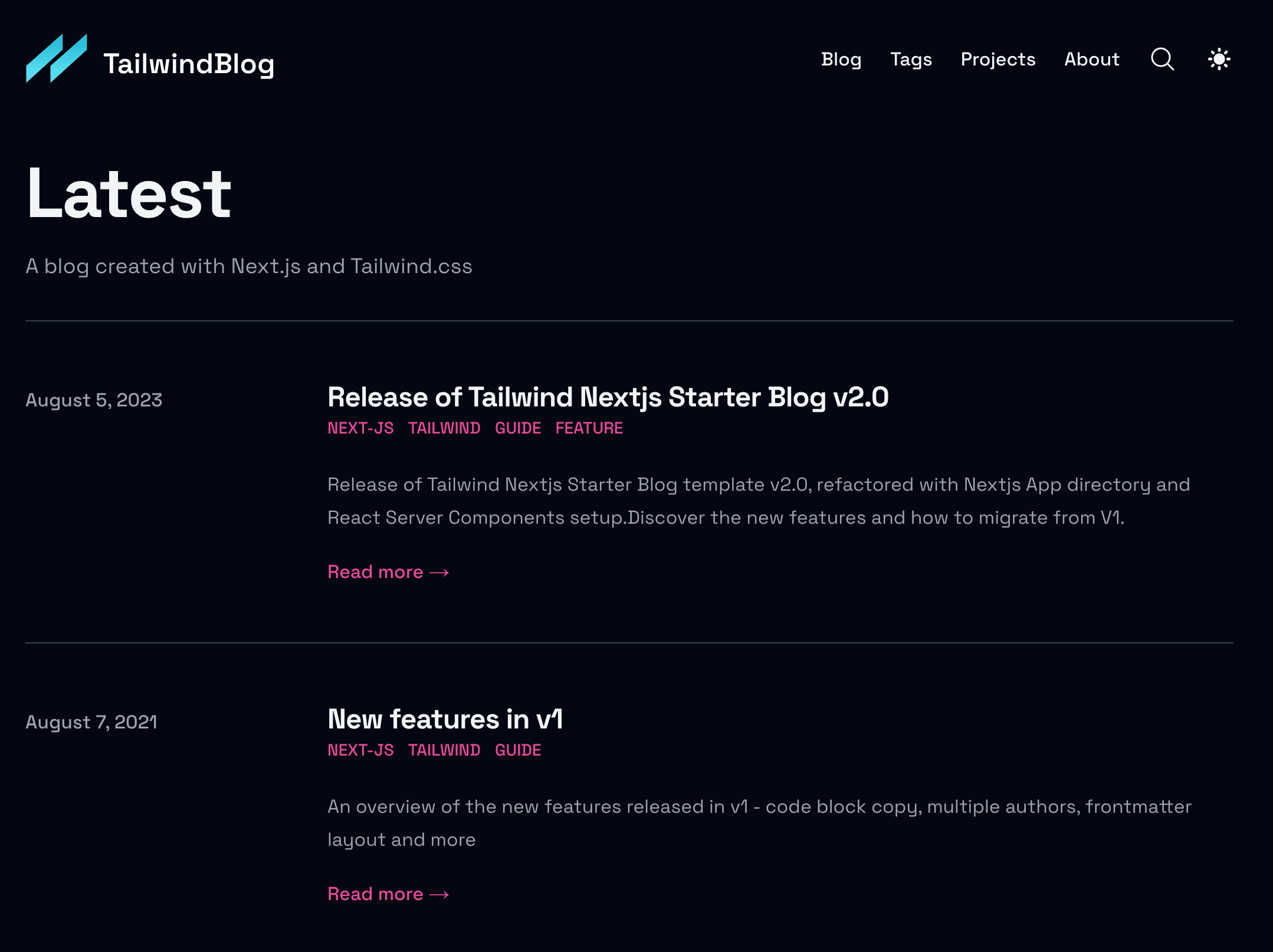Open the post 'New features in v1'
This screenshot has height=952, width=1273.
[x=445, y=719]
